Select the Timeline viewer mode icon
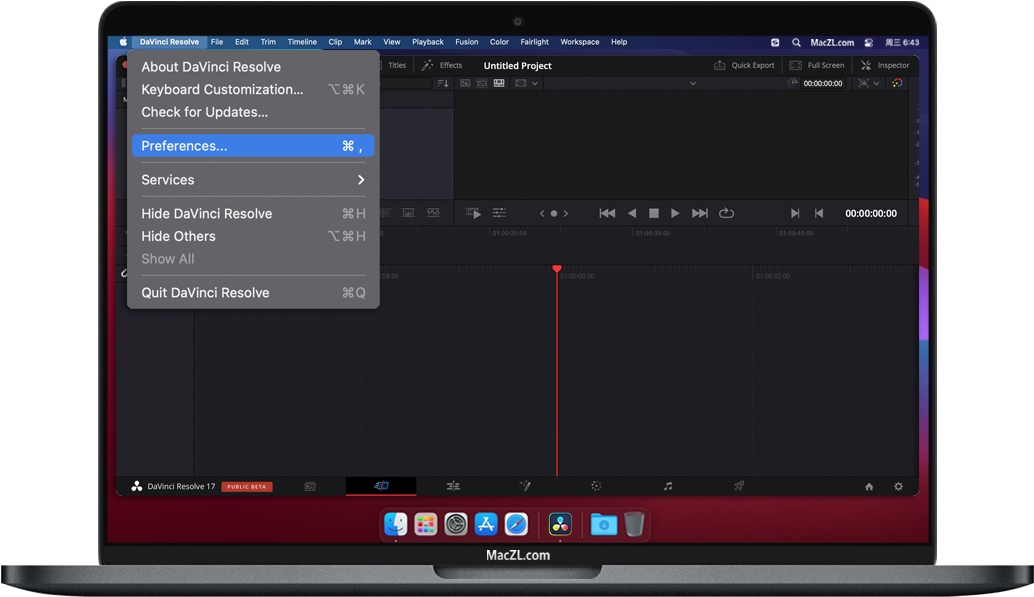Image resolution: width=1034 pixels, height=597 pixels. tap(499, 83)
